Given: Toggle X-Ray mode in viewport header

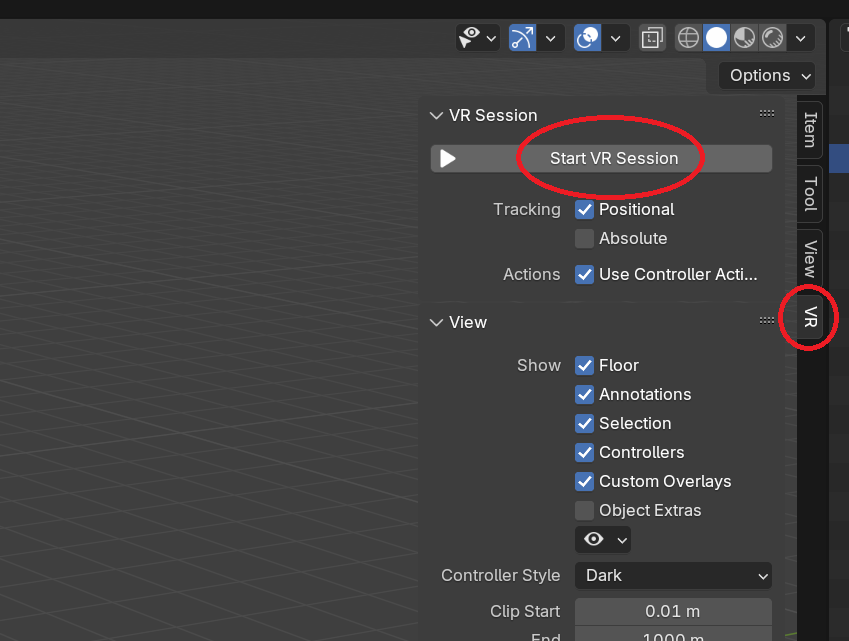Looking at the screenshot, I should pyautogui.click(x=652, y=37).
